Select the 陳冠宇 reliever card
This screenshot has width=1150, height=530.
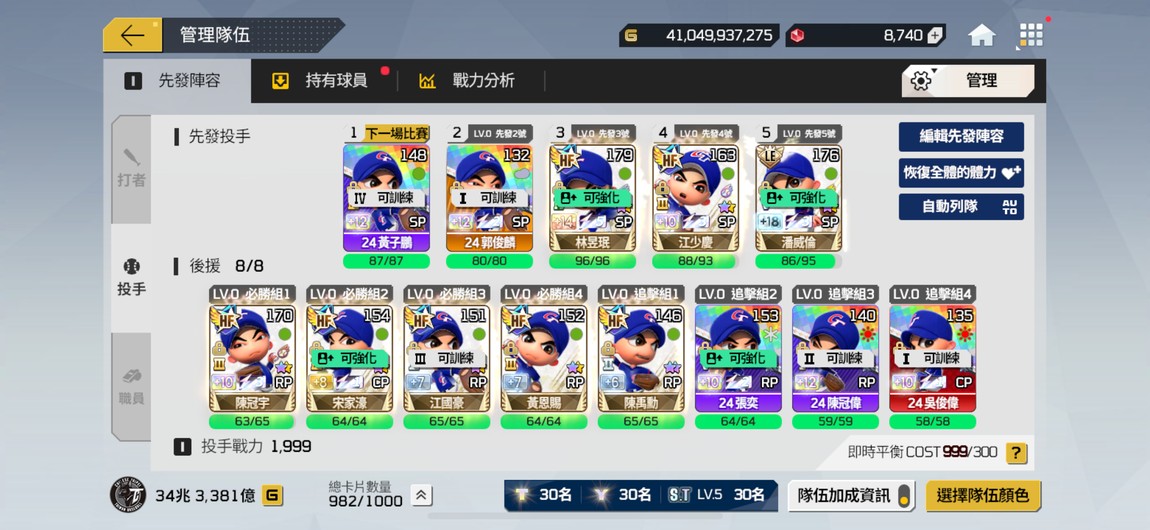252,358
